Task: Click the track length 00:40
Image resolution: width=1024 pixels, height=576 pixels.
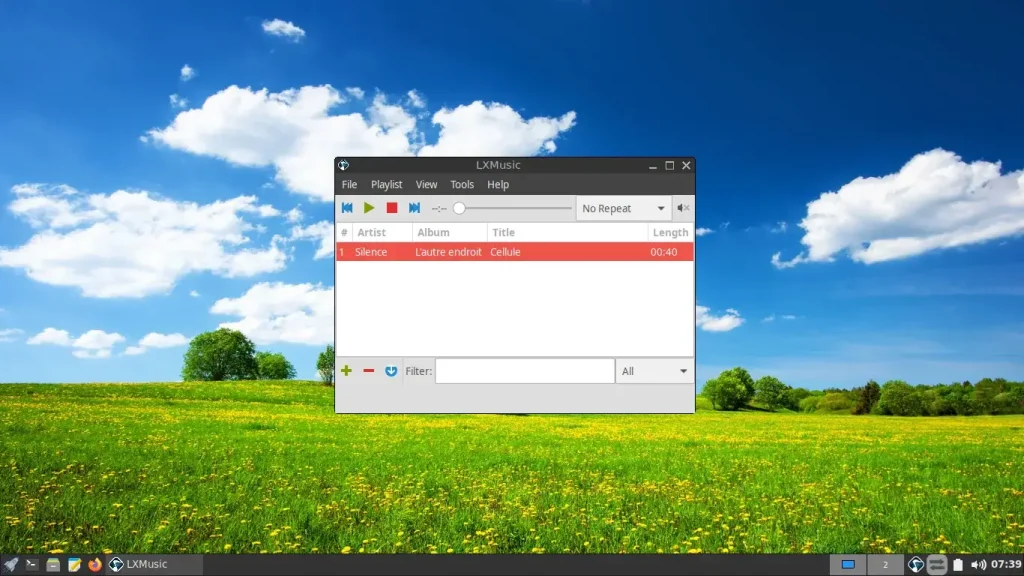Action: pyautogui.click(x=664, y=252)
